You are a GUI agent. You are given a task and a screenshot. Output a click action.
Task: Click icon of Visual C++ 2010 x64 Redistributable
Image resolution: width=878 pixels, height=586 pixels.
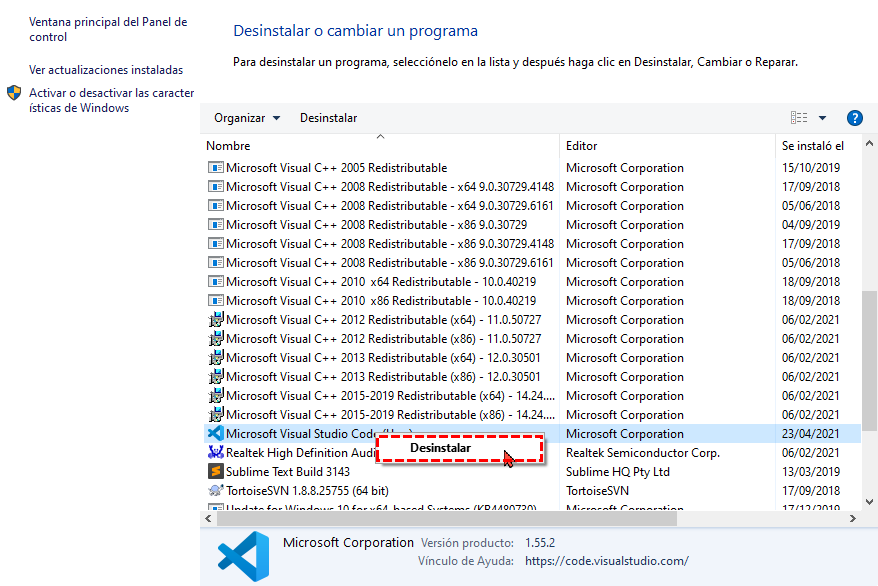(x=216, y=282)
